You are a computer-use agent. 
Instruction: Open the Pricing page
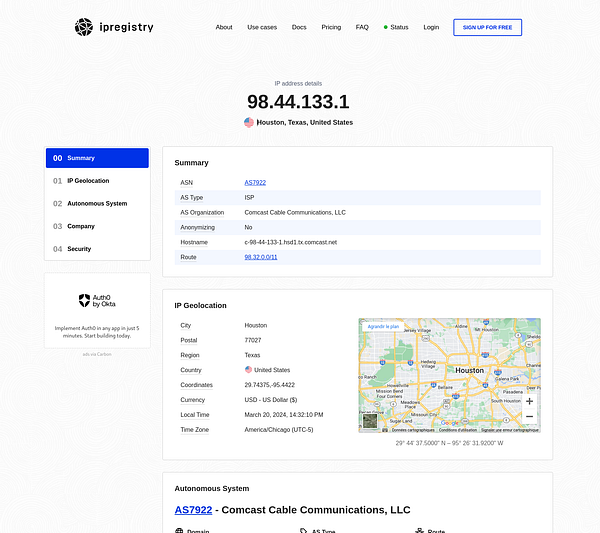coord(331,27)
